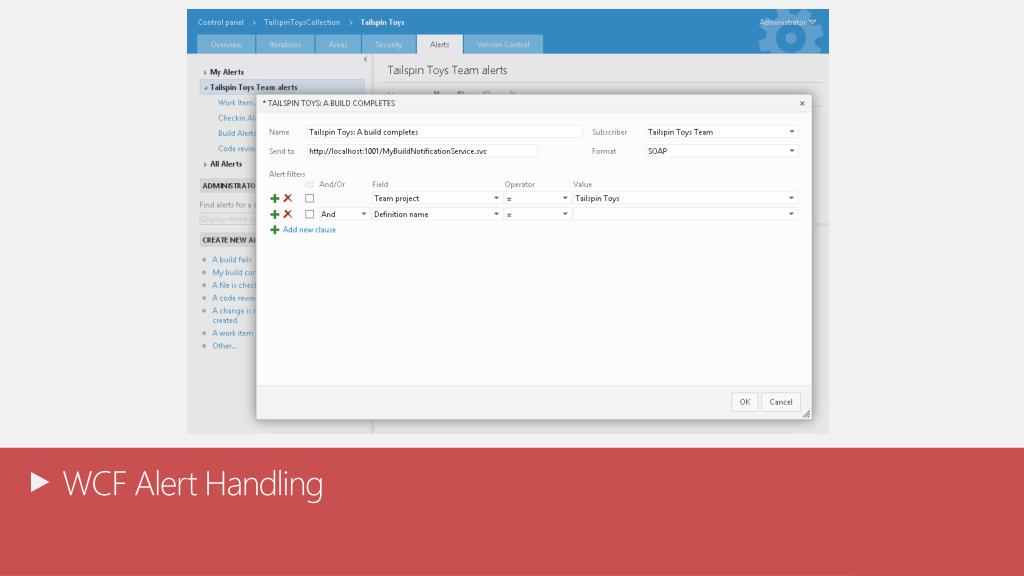Collapse the left alerts pane with the chevron
The image size is (1024, 576).
[365, 59]
